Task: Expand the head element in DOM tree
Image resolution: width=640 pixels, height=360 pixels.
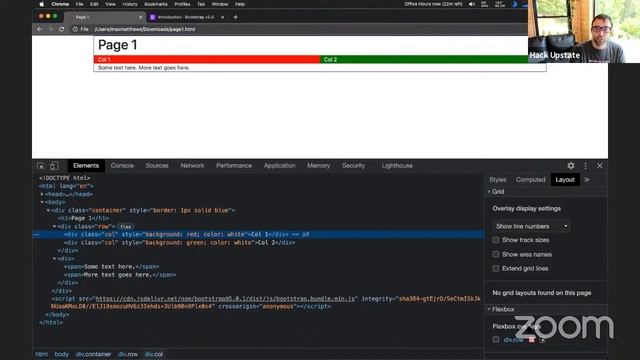Action: click(x=42, y=194)
